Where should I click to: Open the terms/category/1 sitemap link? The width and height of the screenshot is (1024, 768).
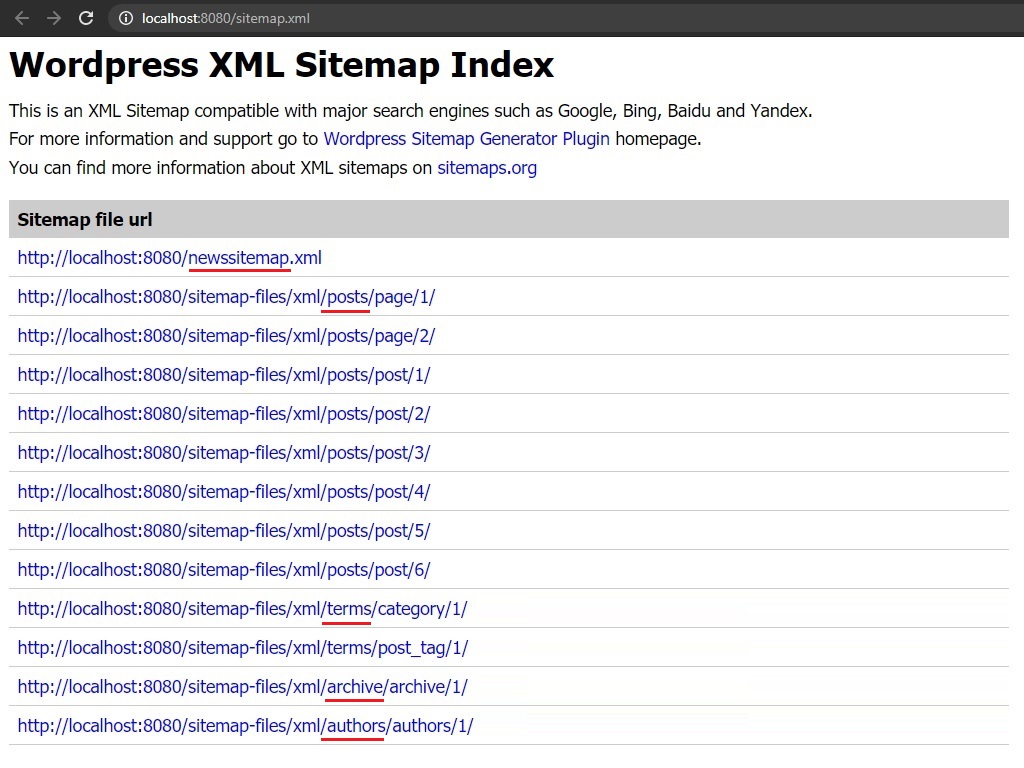click(242, 608)
